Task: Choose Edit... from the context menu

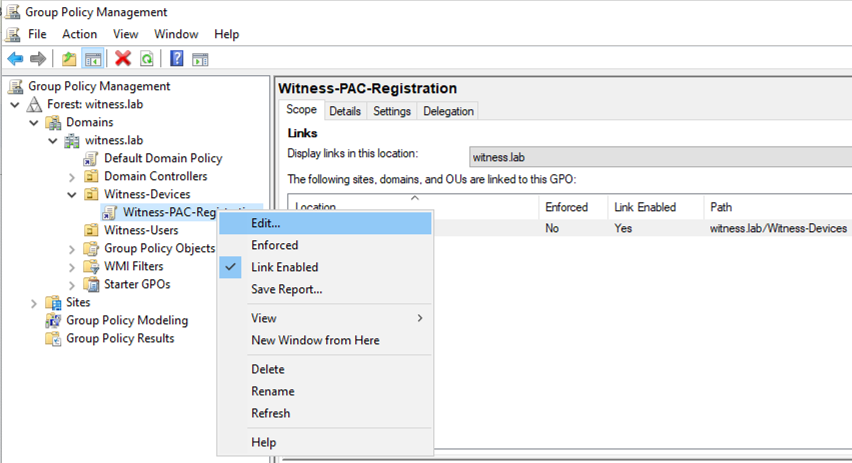Action: point(325,223)
